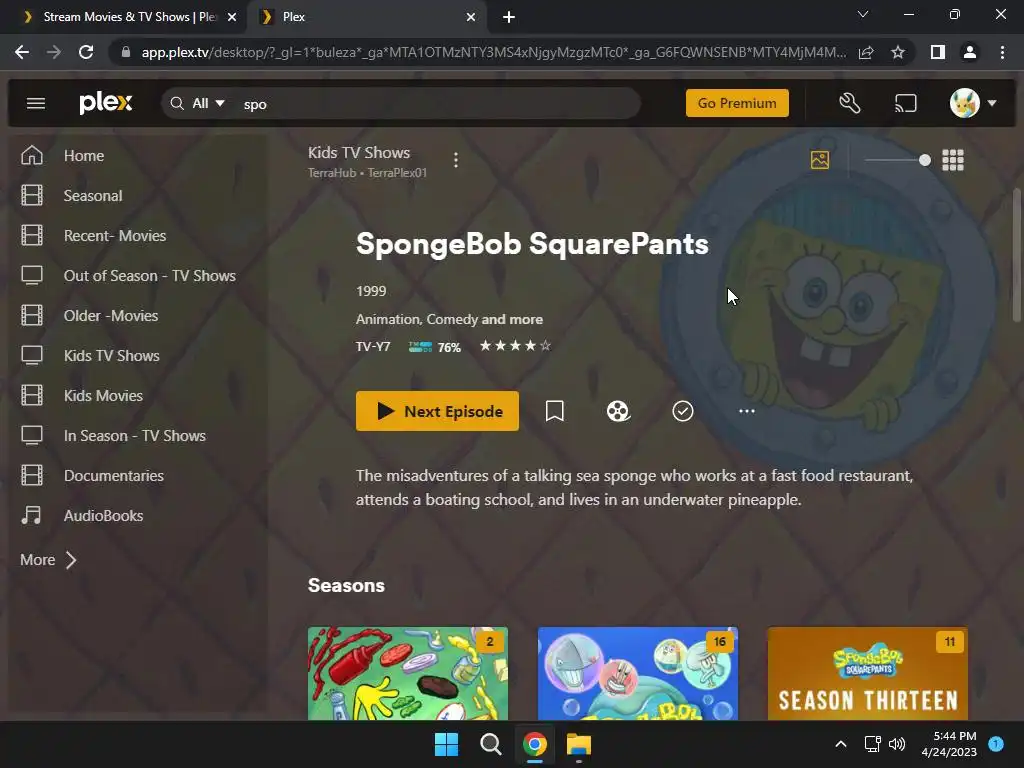
Task: Open the library three-dot options menu
Action: coord(456,160)
